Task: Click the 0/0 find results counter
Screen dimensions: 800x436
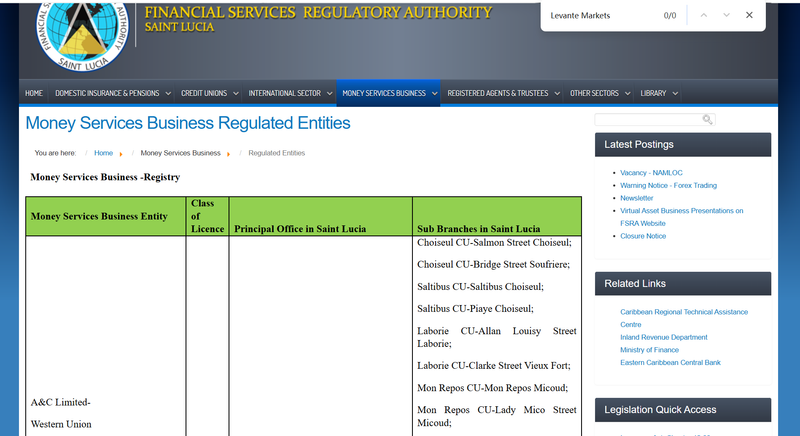Action: tap(669, 16)
